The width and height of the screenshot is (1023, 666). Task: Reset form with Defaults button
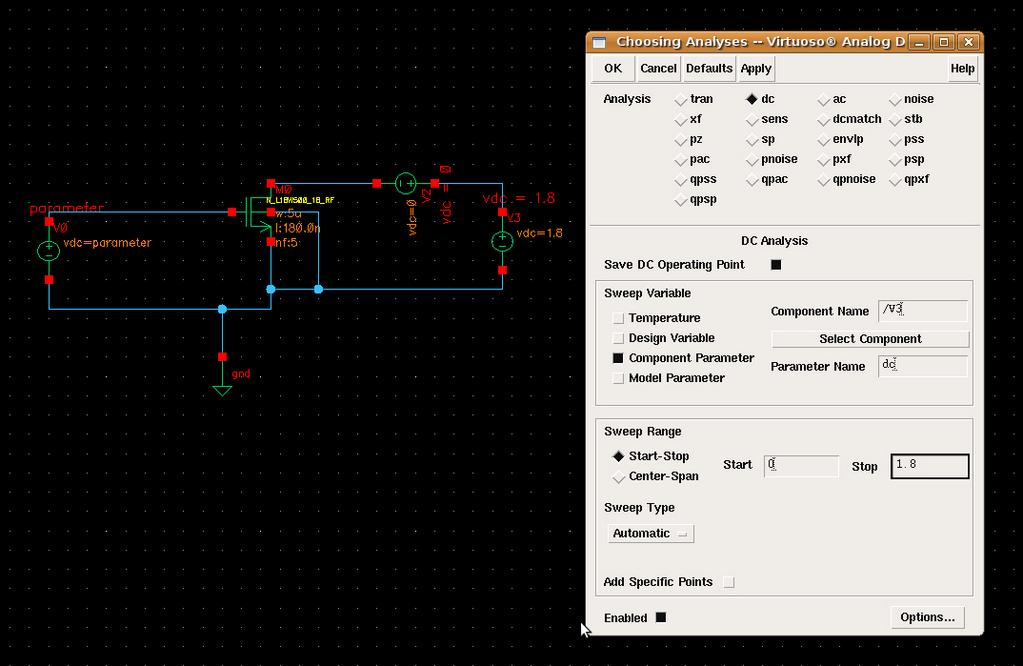point(709,68)
